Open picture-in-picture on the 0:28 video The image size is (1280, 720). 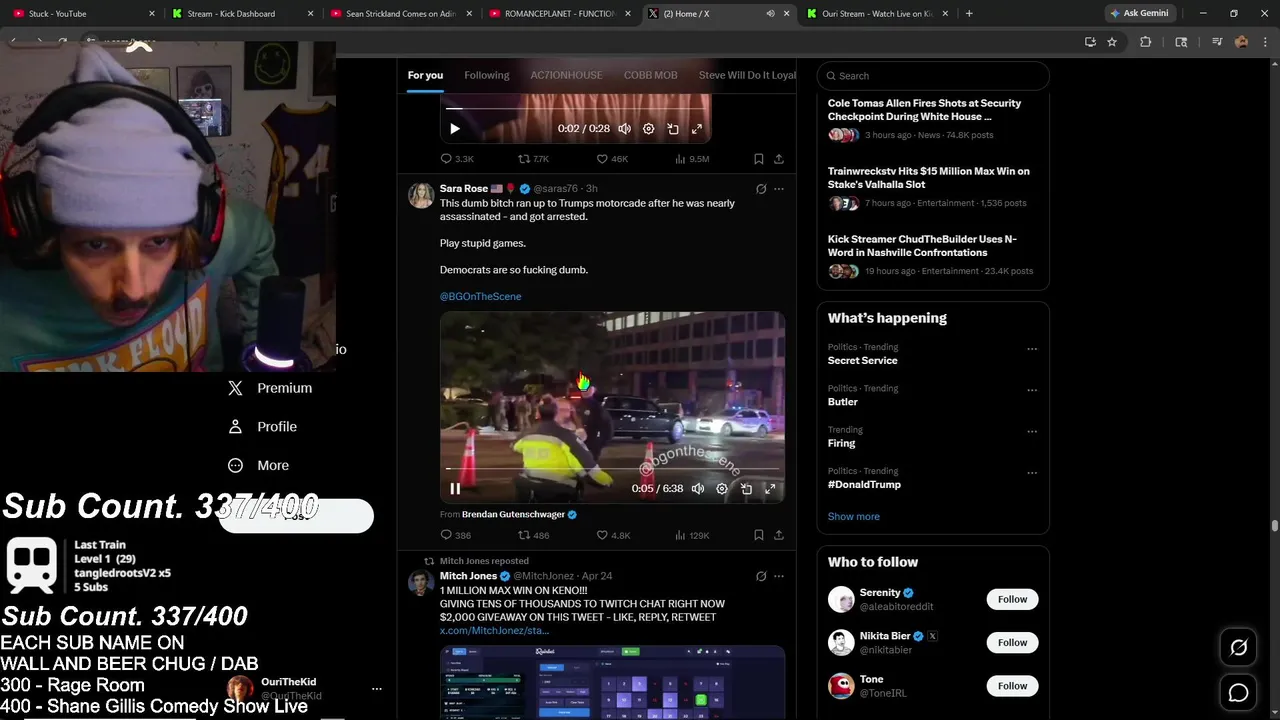point(673,129)
